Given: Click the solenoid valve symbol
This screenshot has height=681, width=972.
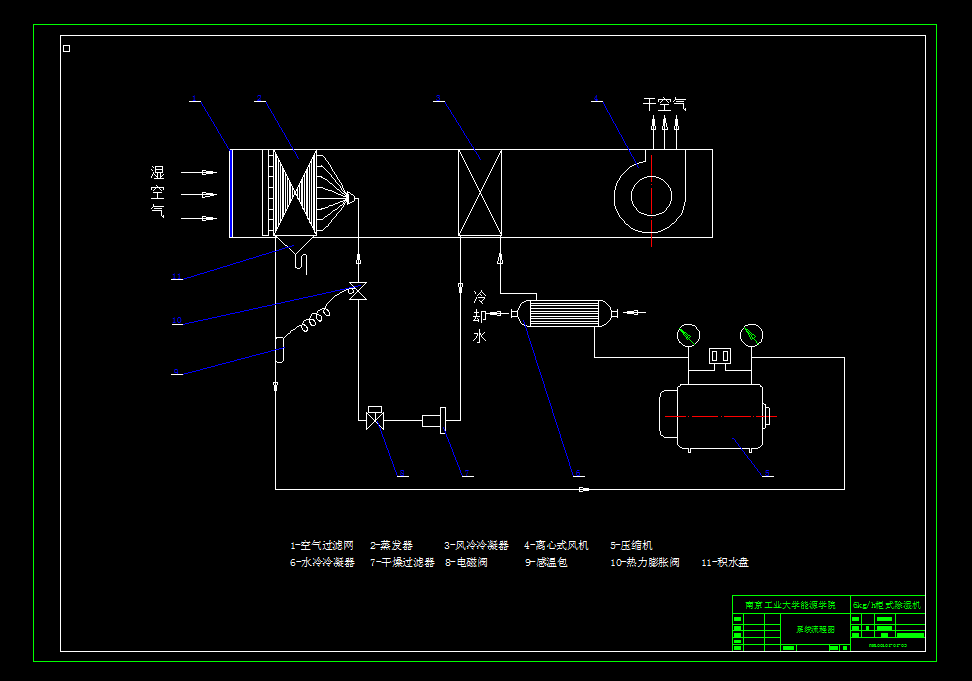Looking at the screenshot, I should pos(375,418).
